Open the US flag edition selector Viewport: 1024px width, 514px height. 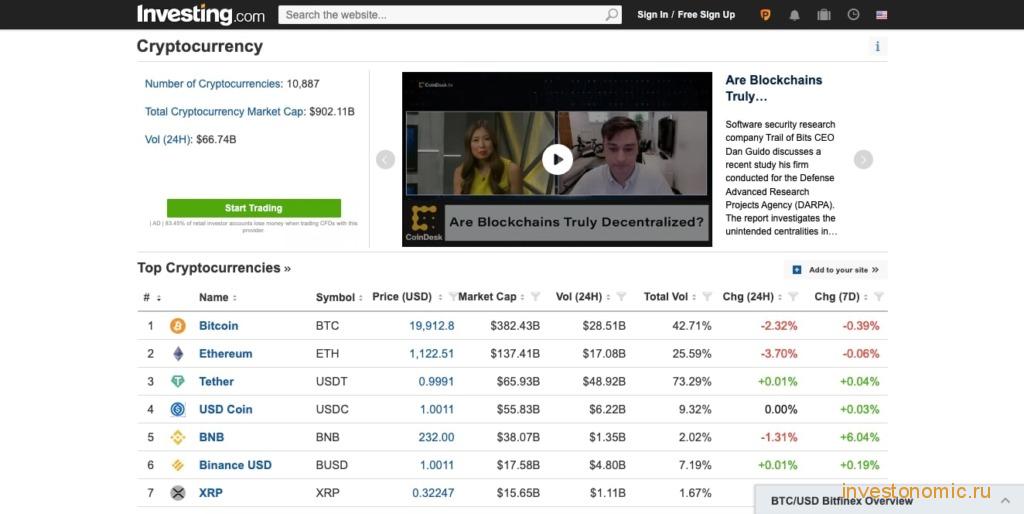[x=882, y=15]
